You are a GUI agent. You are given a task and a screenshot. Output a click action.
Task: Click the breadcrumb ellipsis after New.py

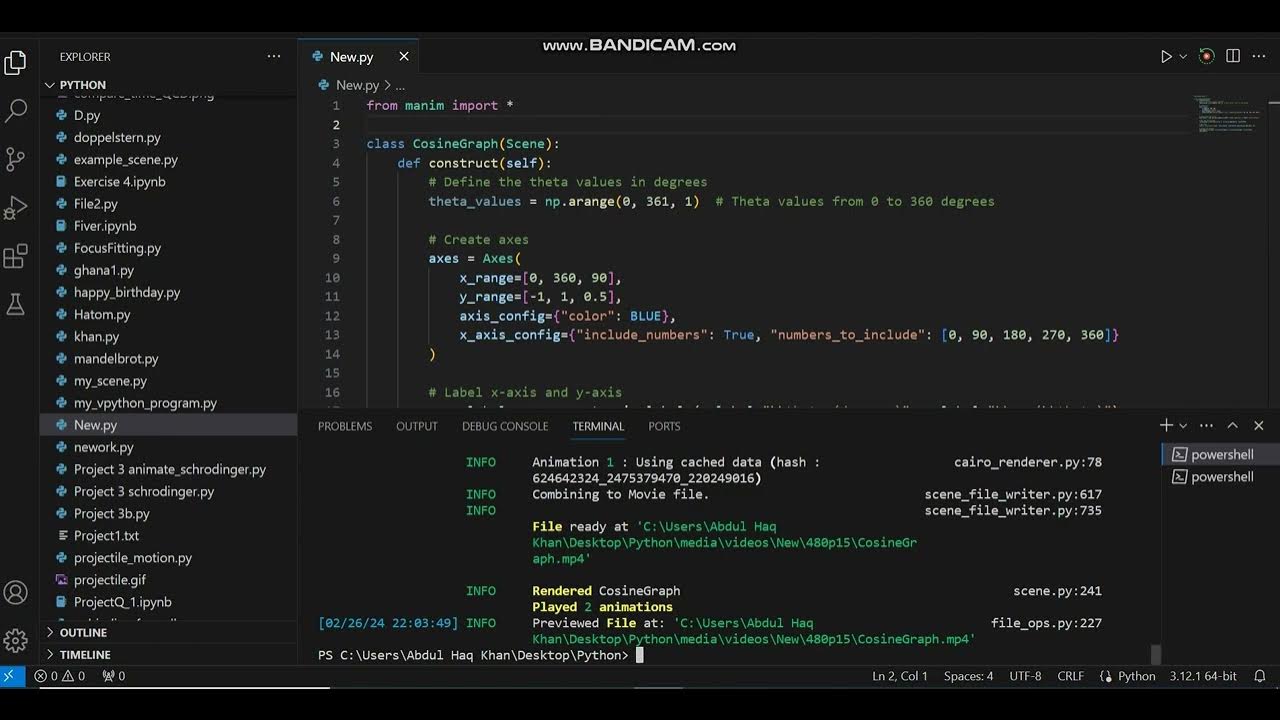(x=400, y=86)
